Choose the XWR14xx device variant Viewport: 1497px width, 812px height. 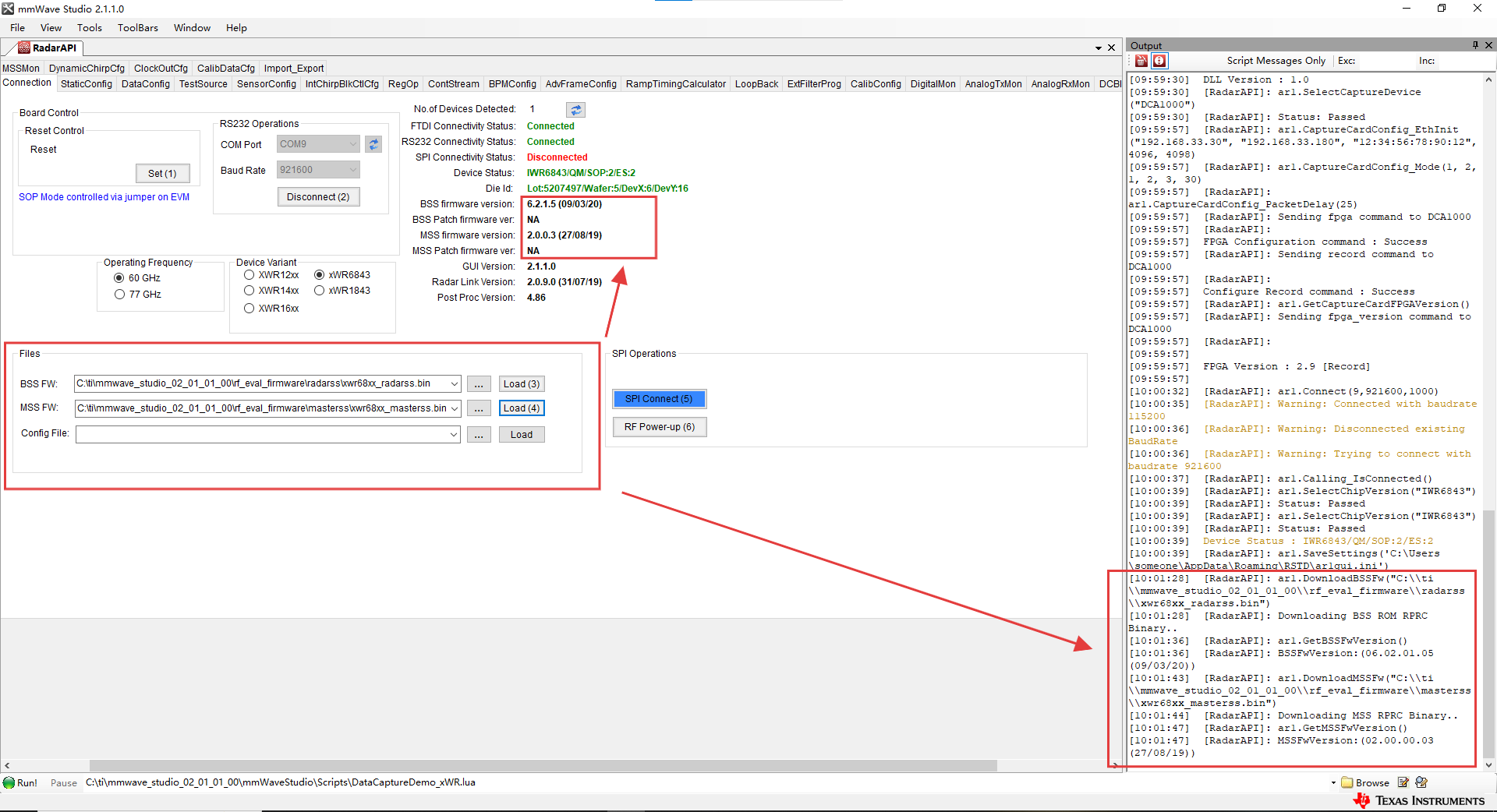(x=249, y=291)
